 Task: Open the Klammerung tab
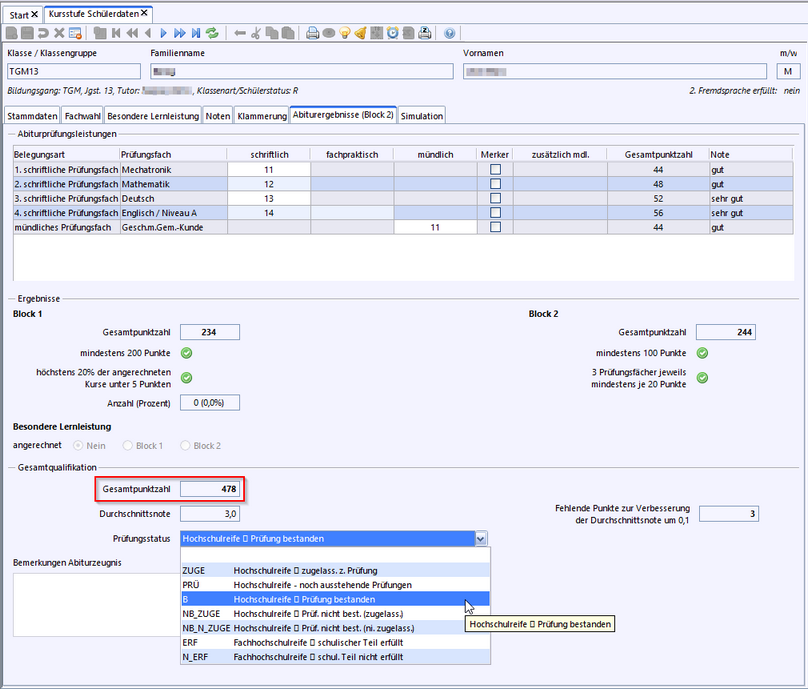tap(261, 116)
